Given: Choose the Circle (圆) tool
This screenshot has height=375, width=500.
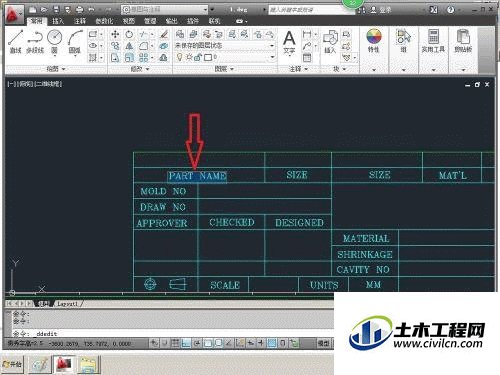Looking at the screenshot, I should [54, 41].
